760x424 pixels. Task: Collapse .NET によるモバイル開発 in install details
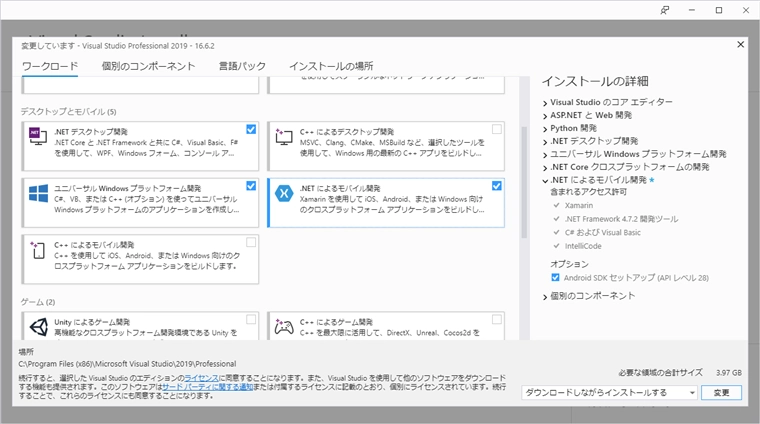[x=545, y=180]
